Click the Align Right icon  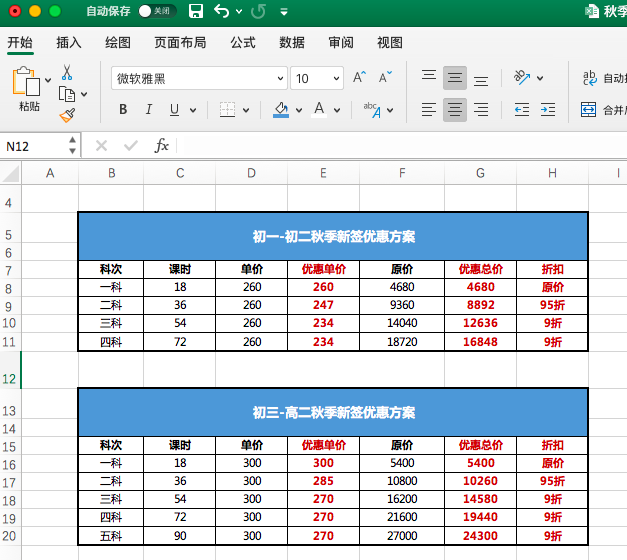click(481, 110)
